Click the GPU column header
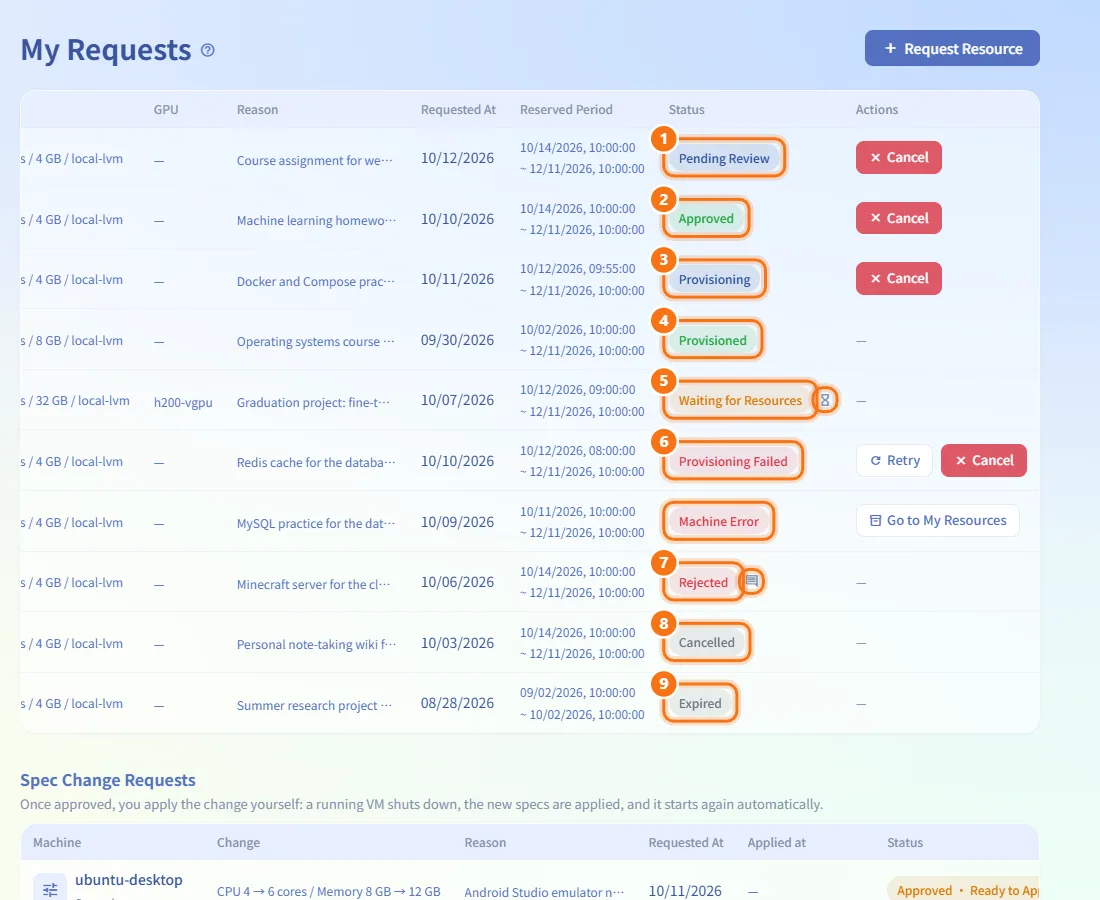 point(166,109)
